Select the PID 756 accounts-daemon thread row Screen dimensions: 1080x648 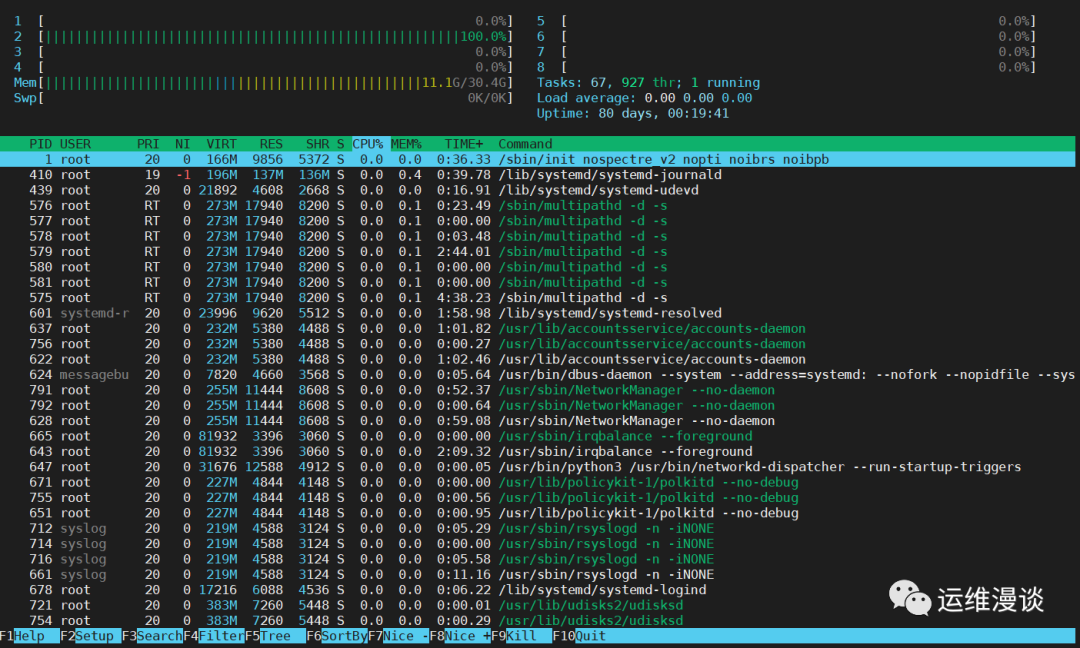(x=537, y=344)
